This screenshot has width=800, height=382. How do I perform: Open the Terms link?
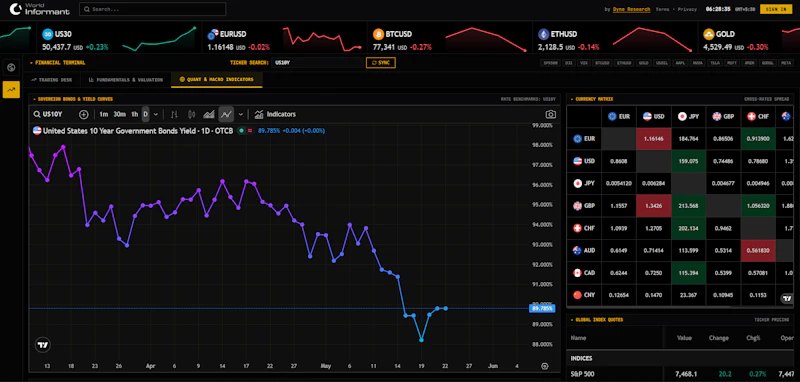tap(663, 9)
